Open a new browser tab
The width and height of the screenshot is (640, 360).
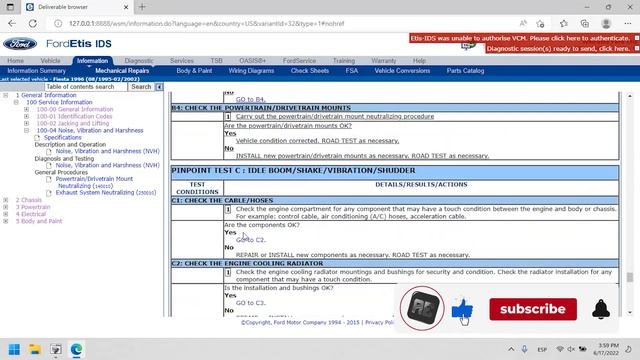(x=142, y=7)
